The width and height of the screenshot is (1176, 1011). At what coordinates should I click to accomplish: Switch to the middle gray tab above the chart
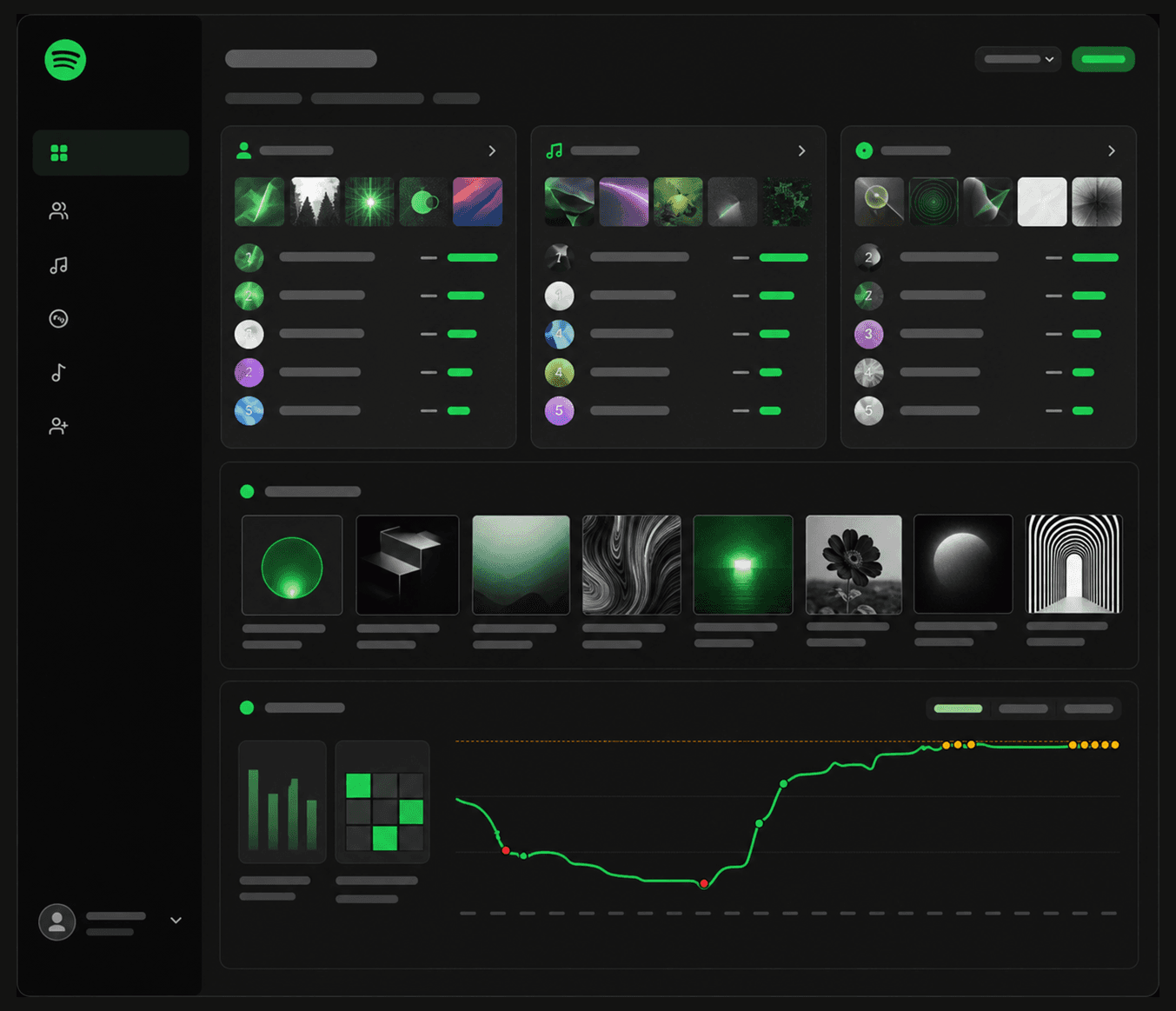[x=1023, y=708]
